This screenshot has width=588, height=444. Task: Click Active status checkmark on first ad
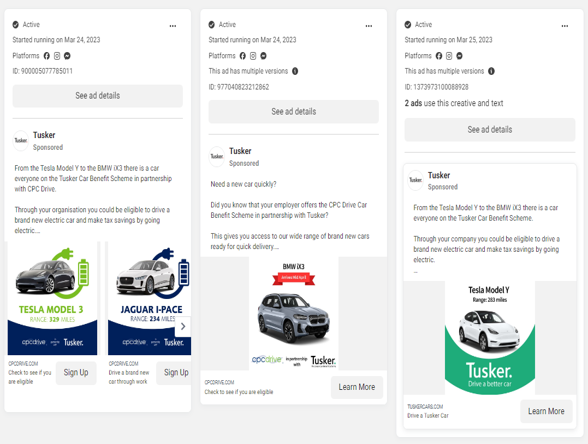tap(15, 25)
